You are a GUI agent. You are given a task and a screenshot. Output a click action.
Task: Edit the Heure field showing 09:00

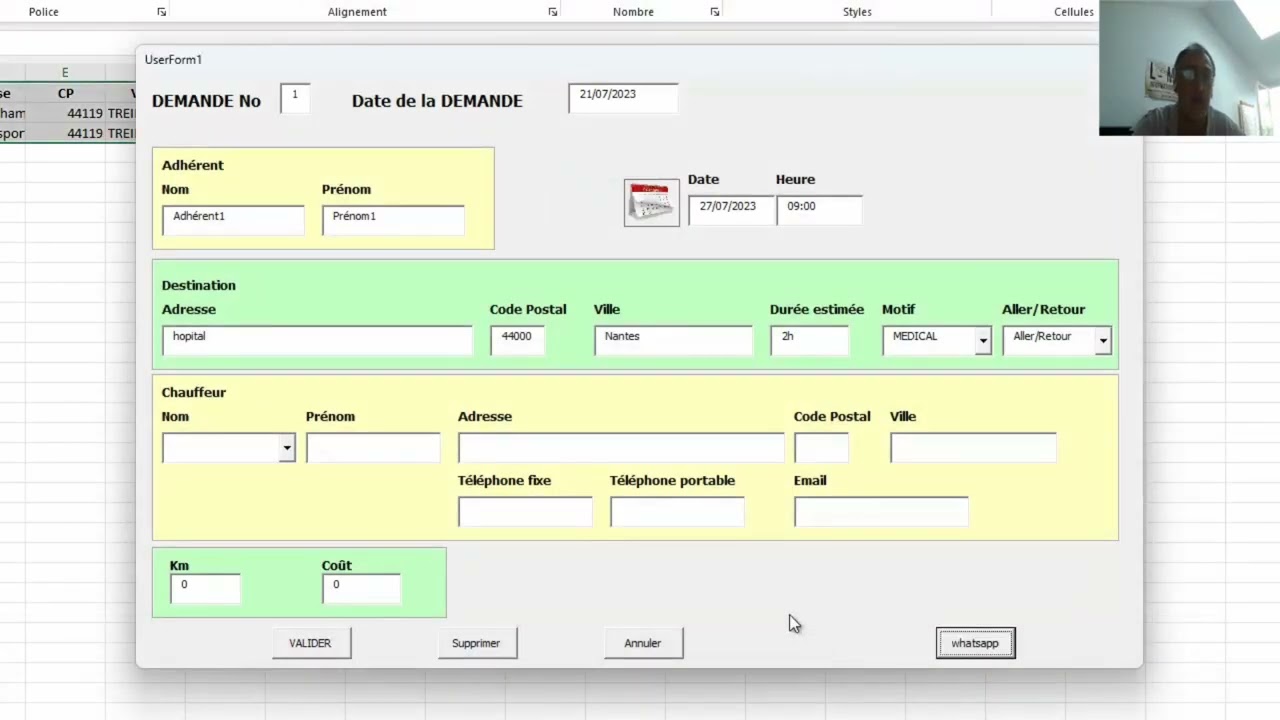coord(819,210)
